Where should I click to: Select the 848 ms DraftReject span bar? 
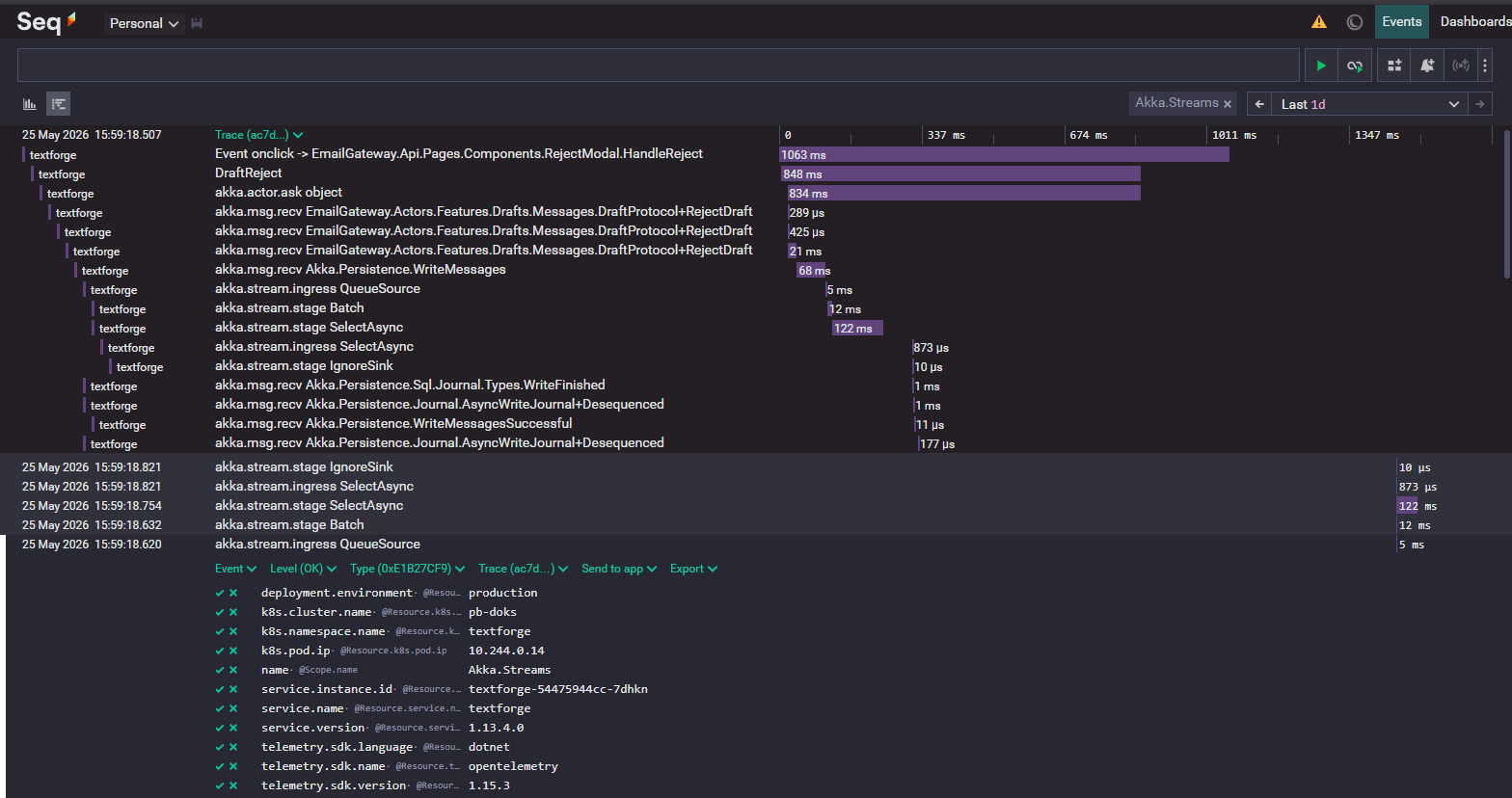[960, 173]
